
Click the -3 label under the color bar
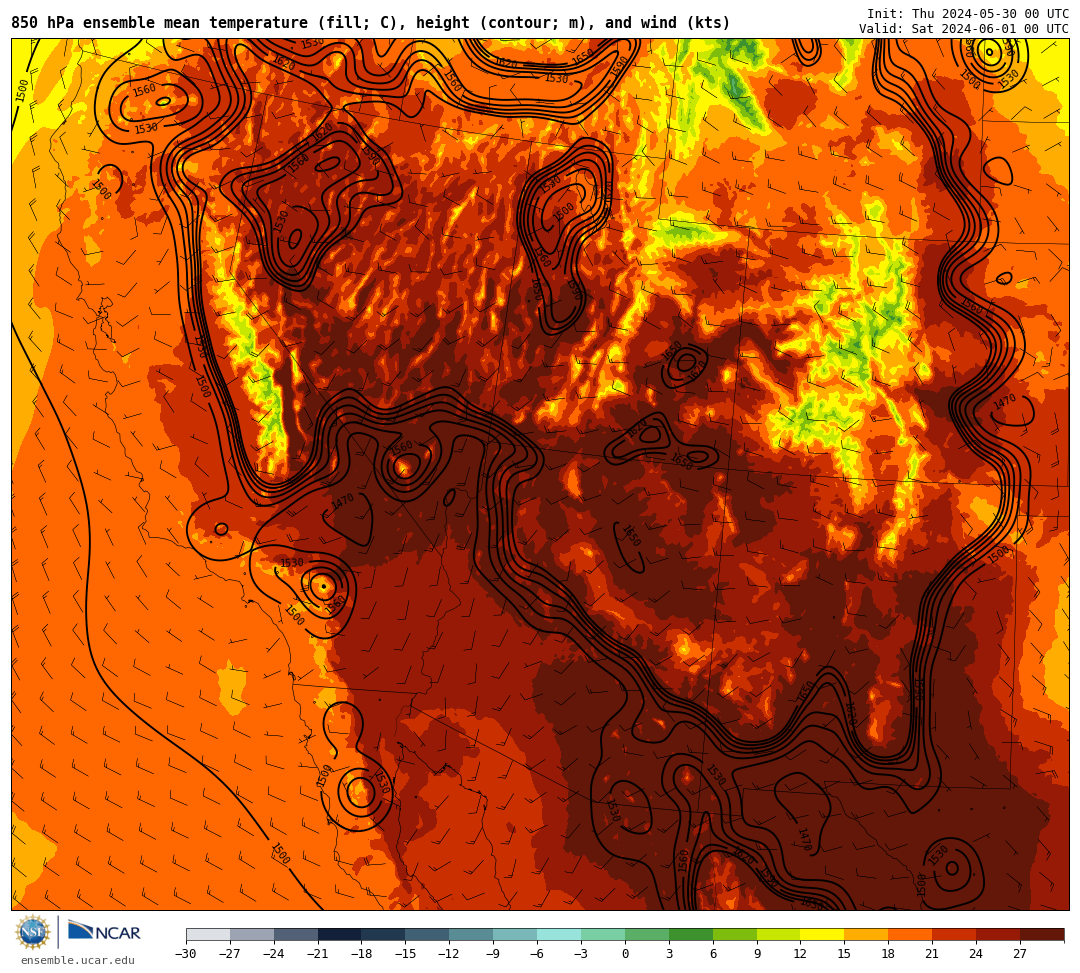click(581, 954)
